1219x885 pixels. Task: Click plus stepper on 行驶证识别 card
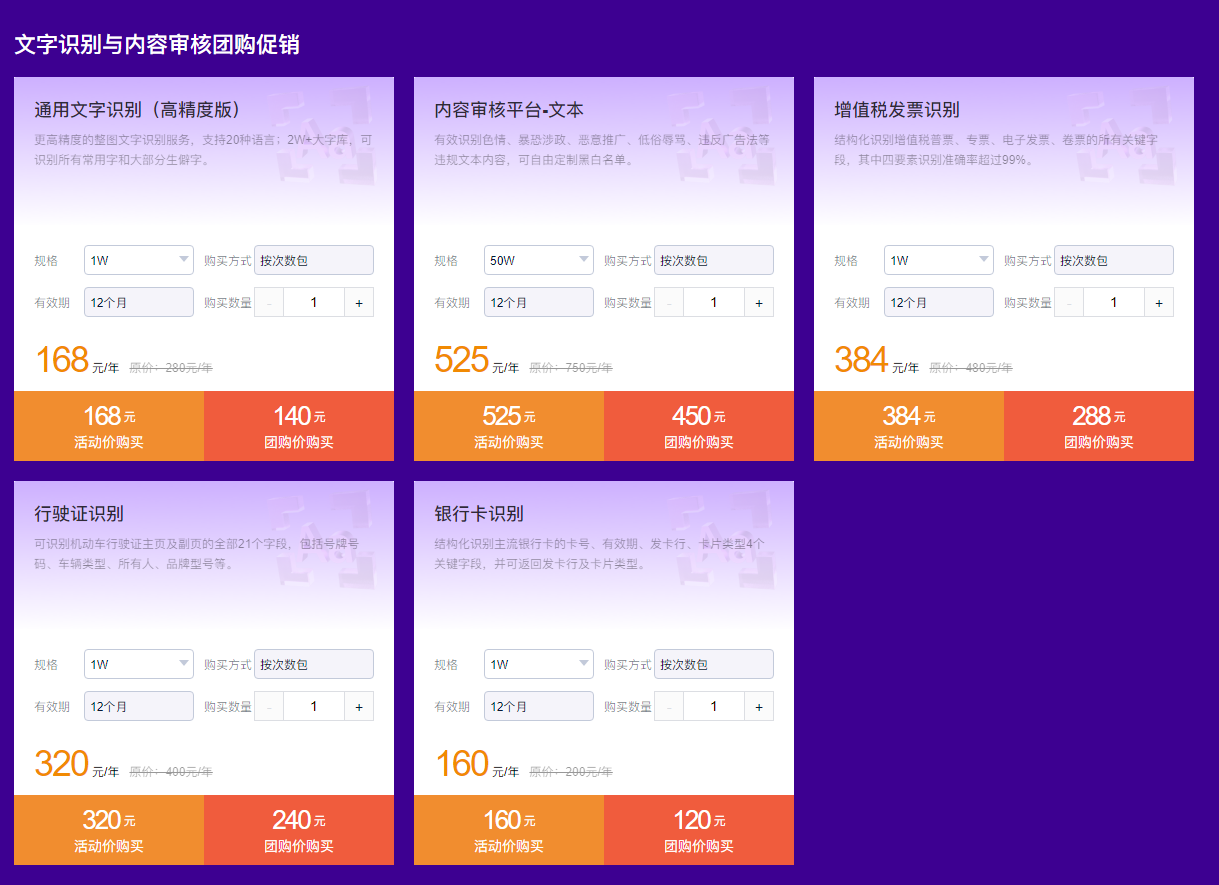point(359,706)
